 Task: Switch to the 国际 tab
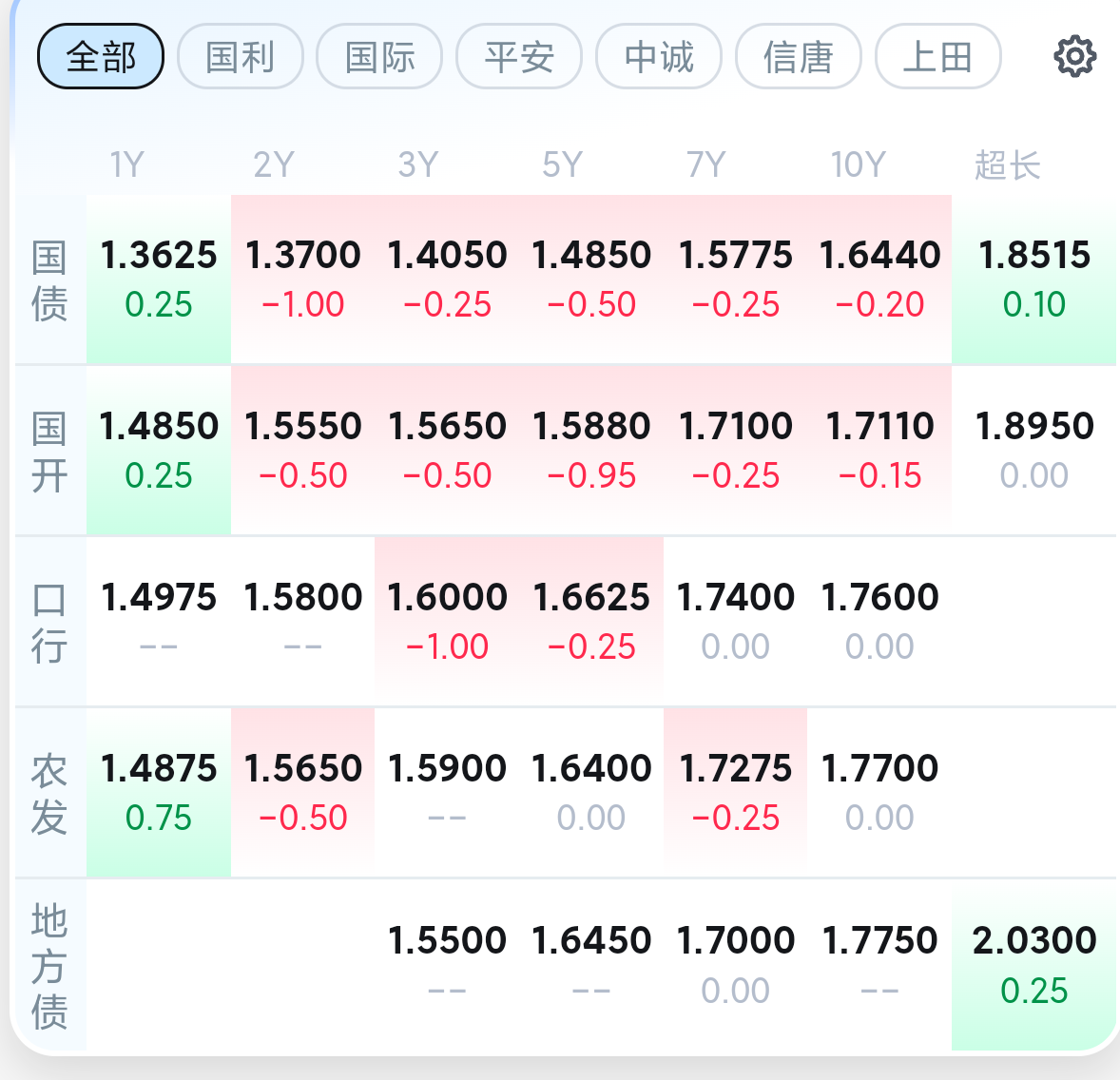point(379,56)
